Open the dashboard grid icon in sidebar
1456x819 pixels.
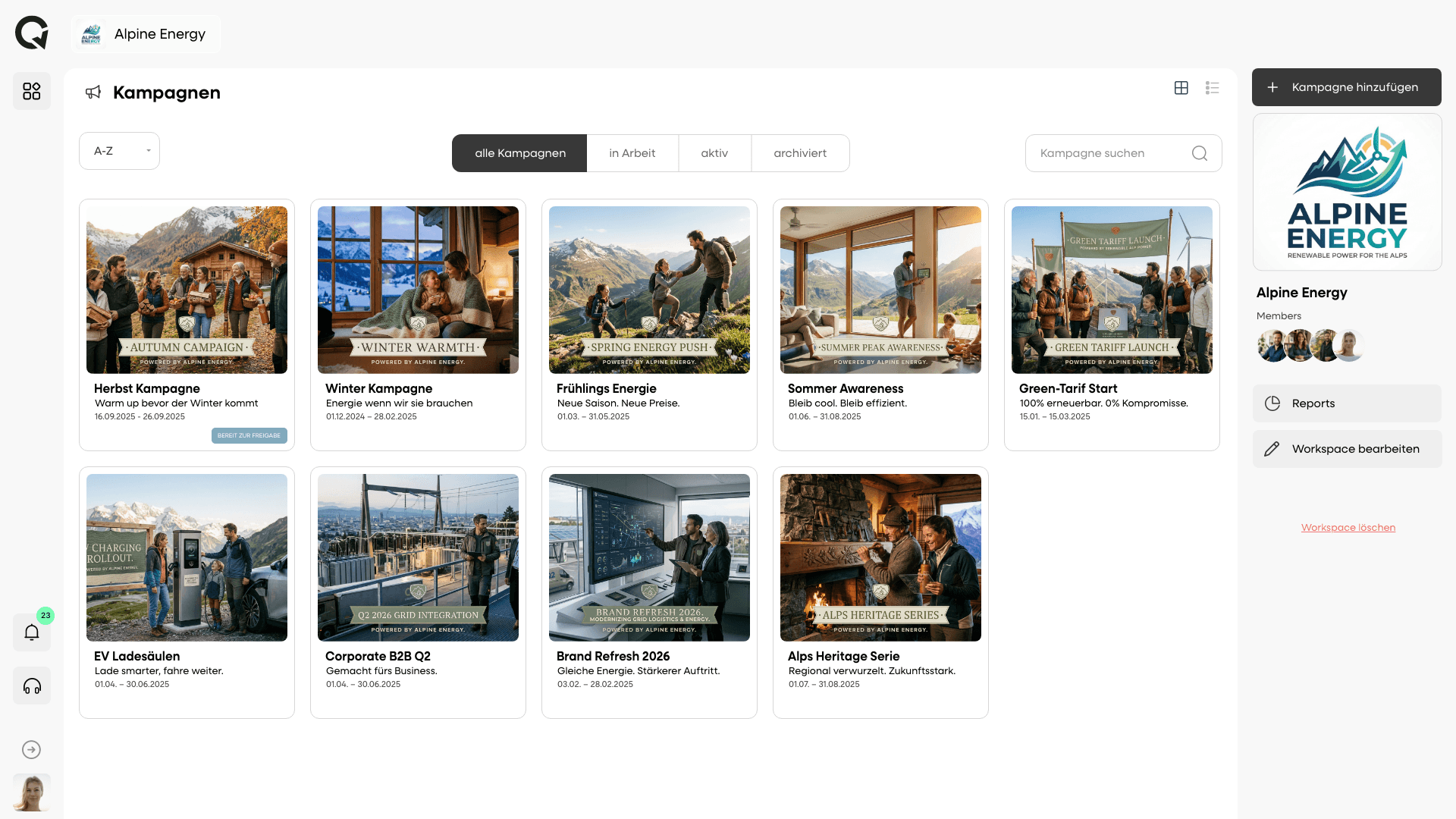32,91
